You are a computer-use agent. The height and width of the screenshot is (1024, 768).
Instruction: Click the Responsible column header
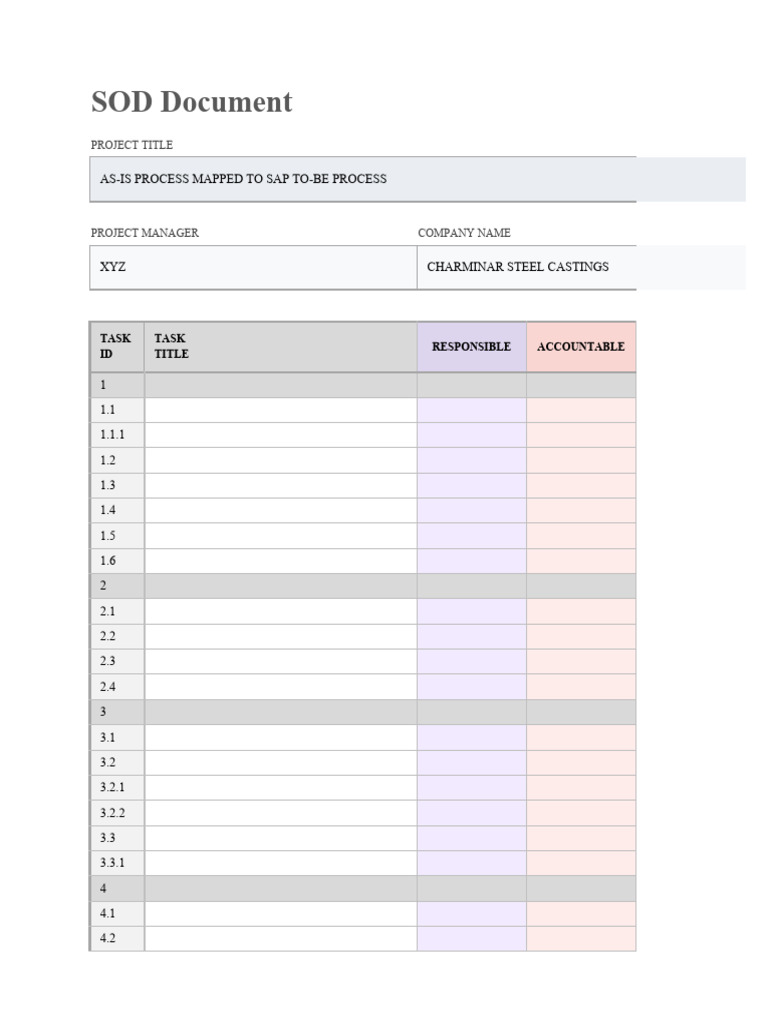(x=471, y=346)
